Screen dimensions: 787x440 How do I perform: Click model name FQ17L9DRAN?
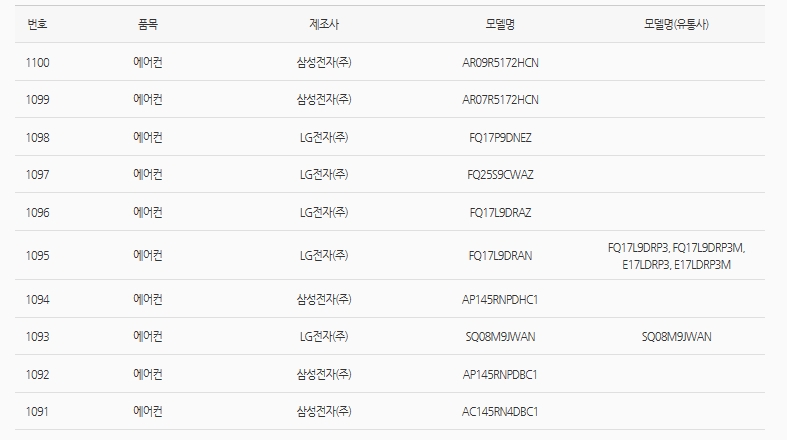(500, 256)
